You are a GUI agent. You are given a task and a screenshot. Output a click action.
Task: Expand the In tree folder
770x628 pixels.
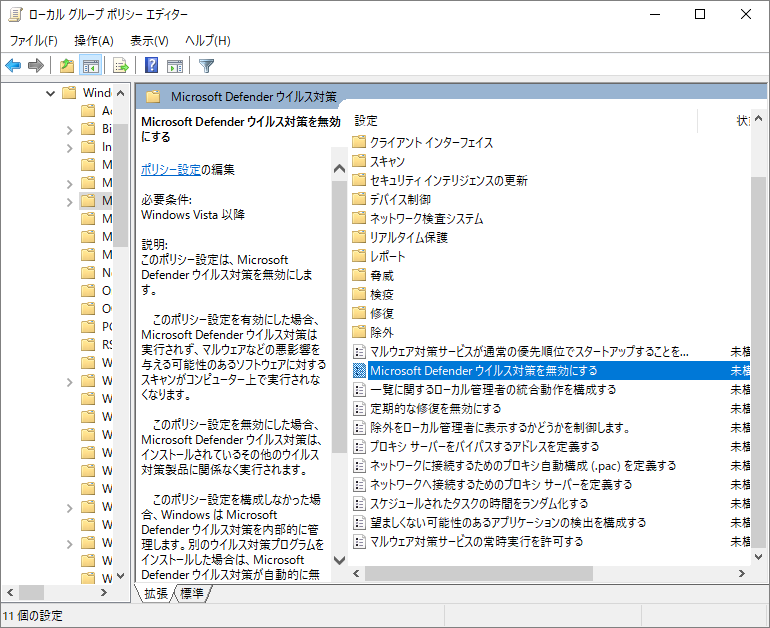(69, 148)
